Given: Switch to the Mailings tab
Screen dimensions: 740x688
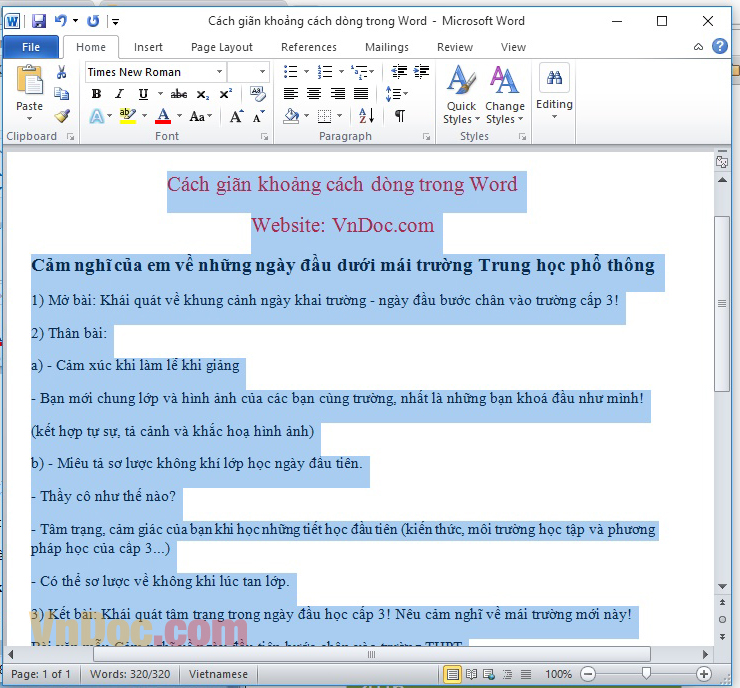Looking at the screenshot, I should 387,47.
